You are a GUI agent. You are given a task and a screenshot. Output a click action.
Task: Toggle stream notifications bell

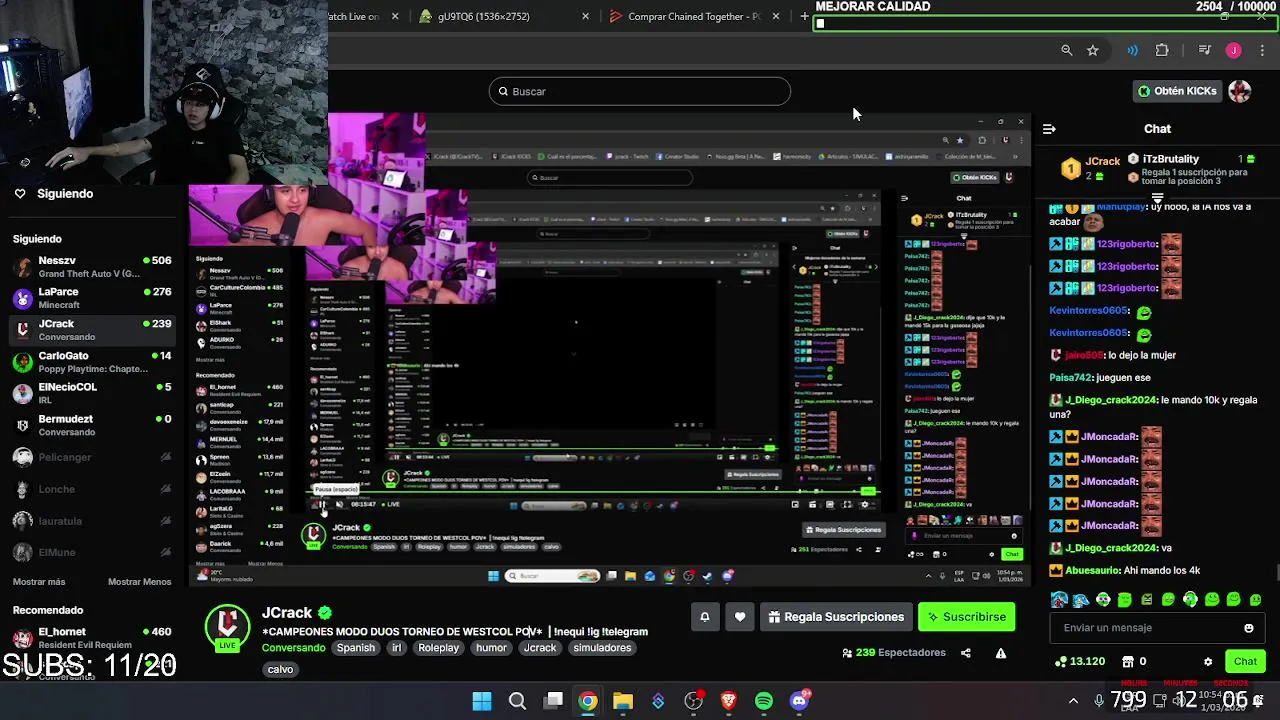coord(704,617)
